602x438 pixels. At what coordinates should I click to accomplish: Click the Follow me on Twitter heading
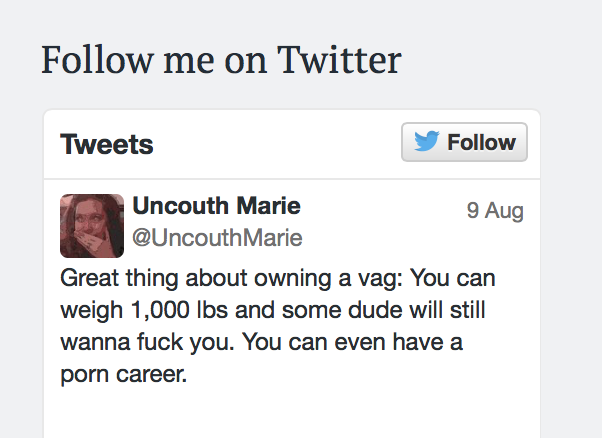click(220, 61)
